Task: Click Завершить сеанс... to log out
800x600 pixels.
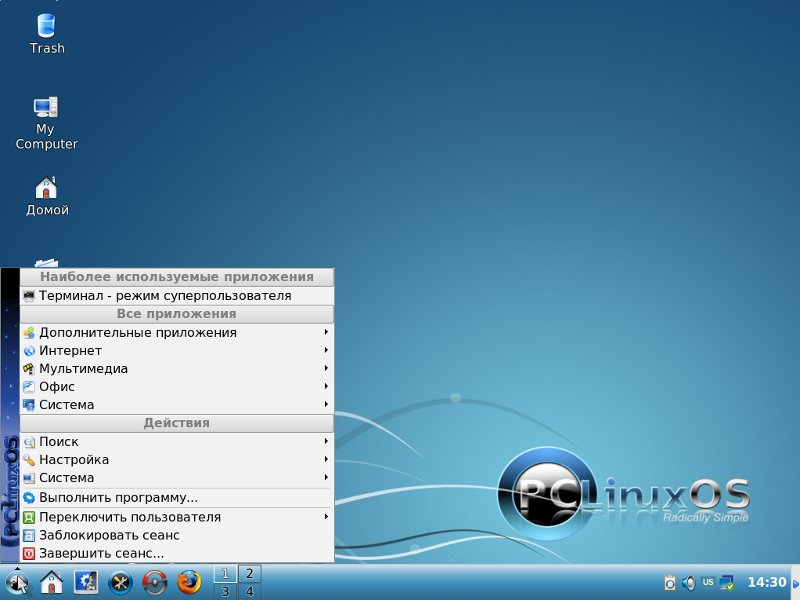Action: 101,553
